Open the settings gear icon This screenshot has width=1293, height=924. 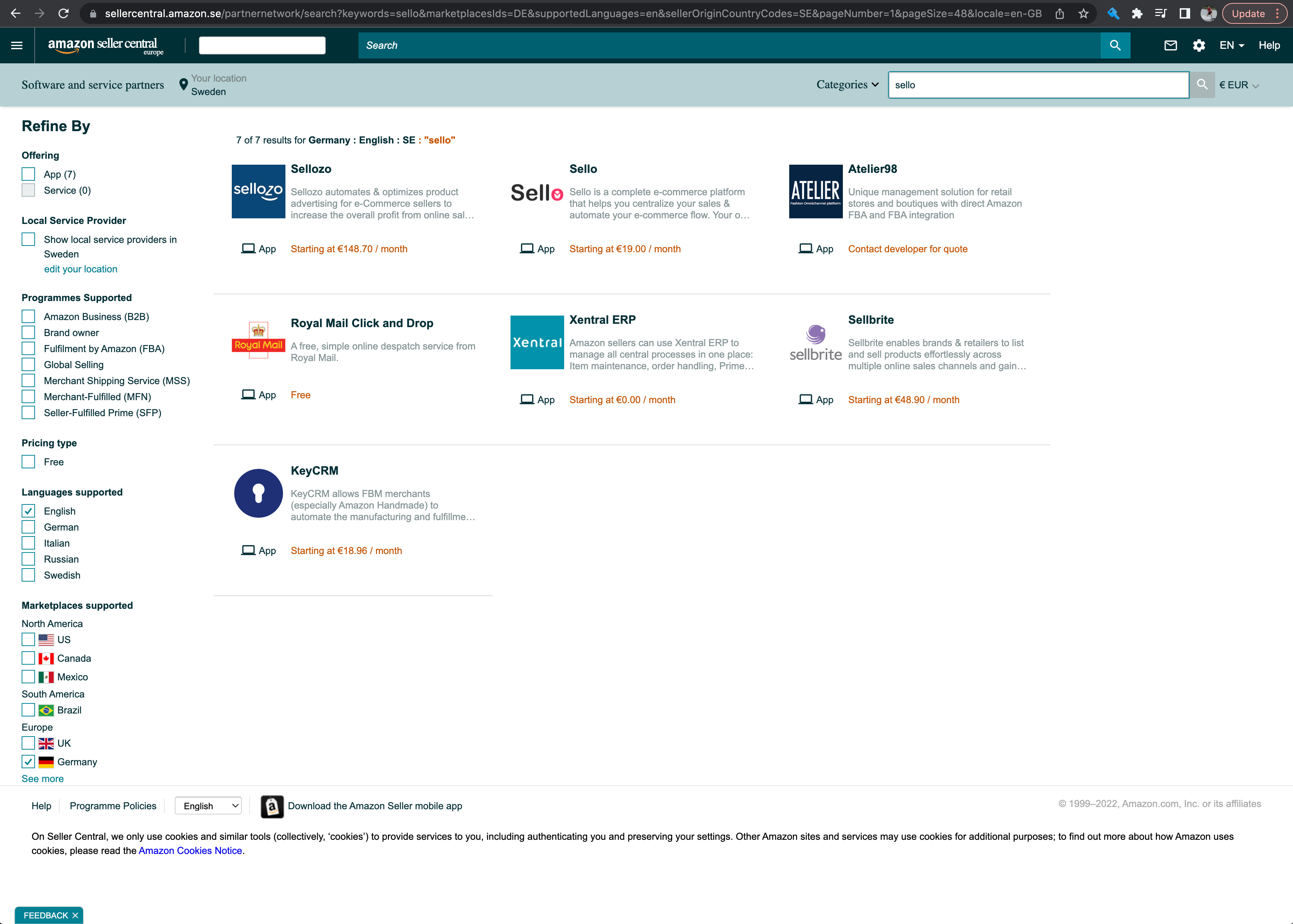(x=1198, y=45)
